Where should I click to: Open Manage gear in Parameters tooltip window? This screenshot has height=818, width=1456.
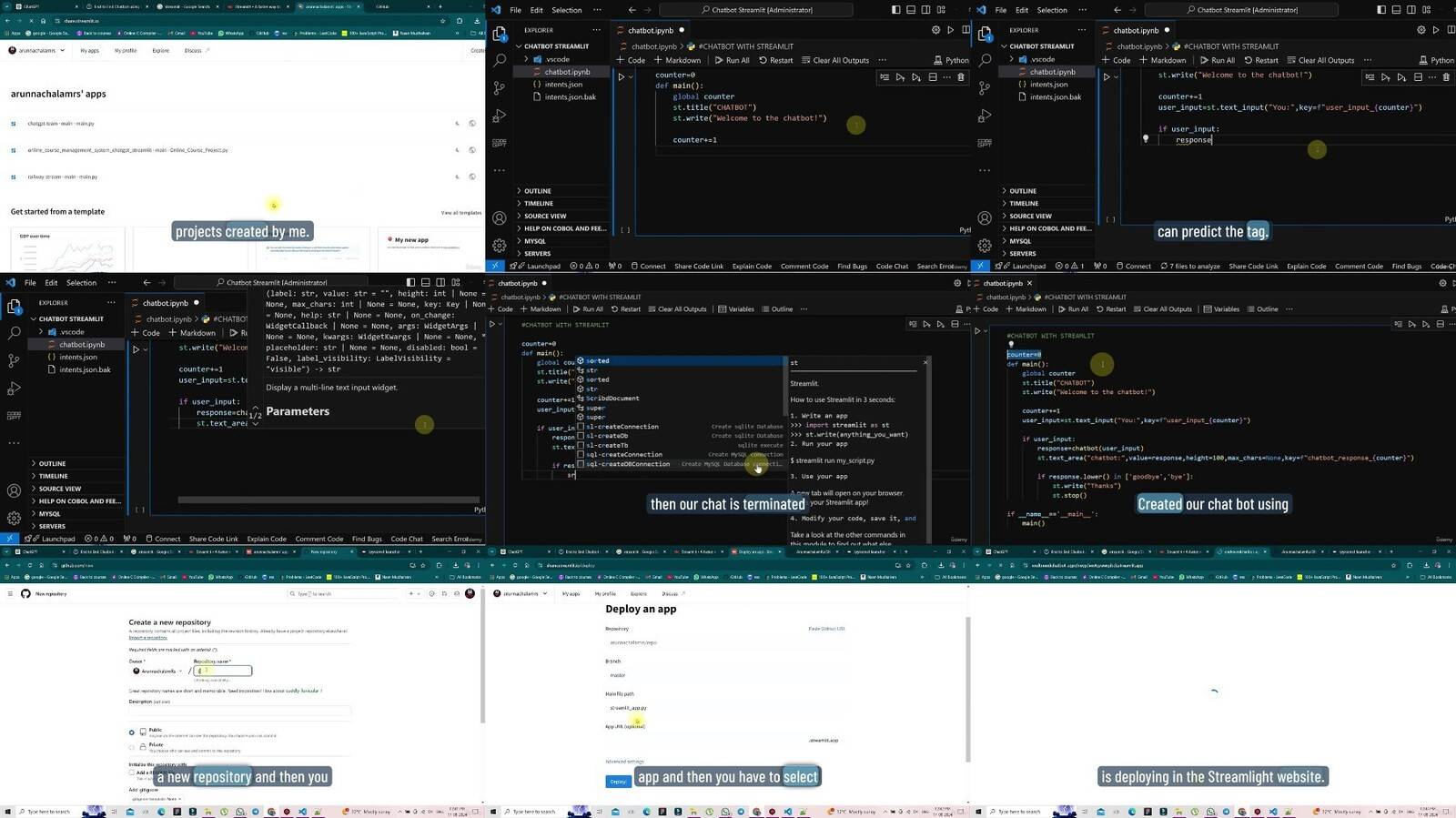pos(14,518)
